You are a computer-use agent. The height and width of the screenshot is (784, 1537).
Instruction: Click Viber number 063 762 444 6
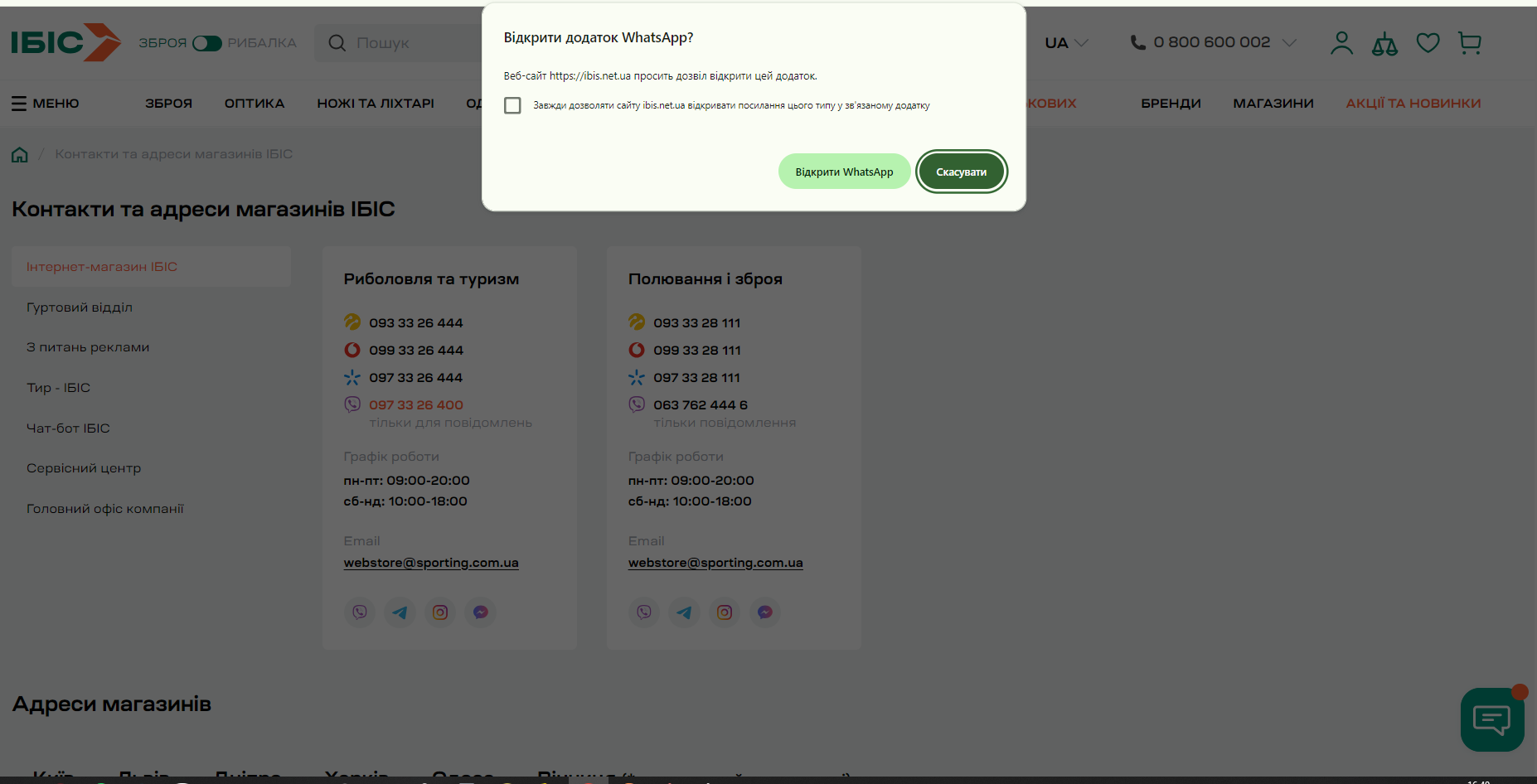701,405
